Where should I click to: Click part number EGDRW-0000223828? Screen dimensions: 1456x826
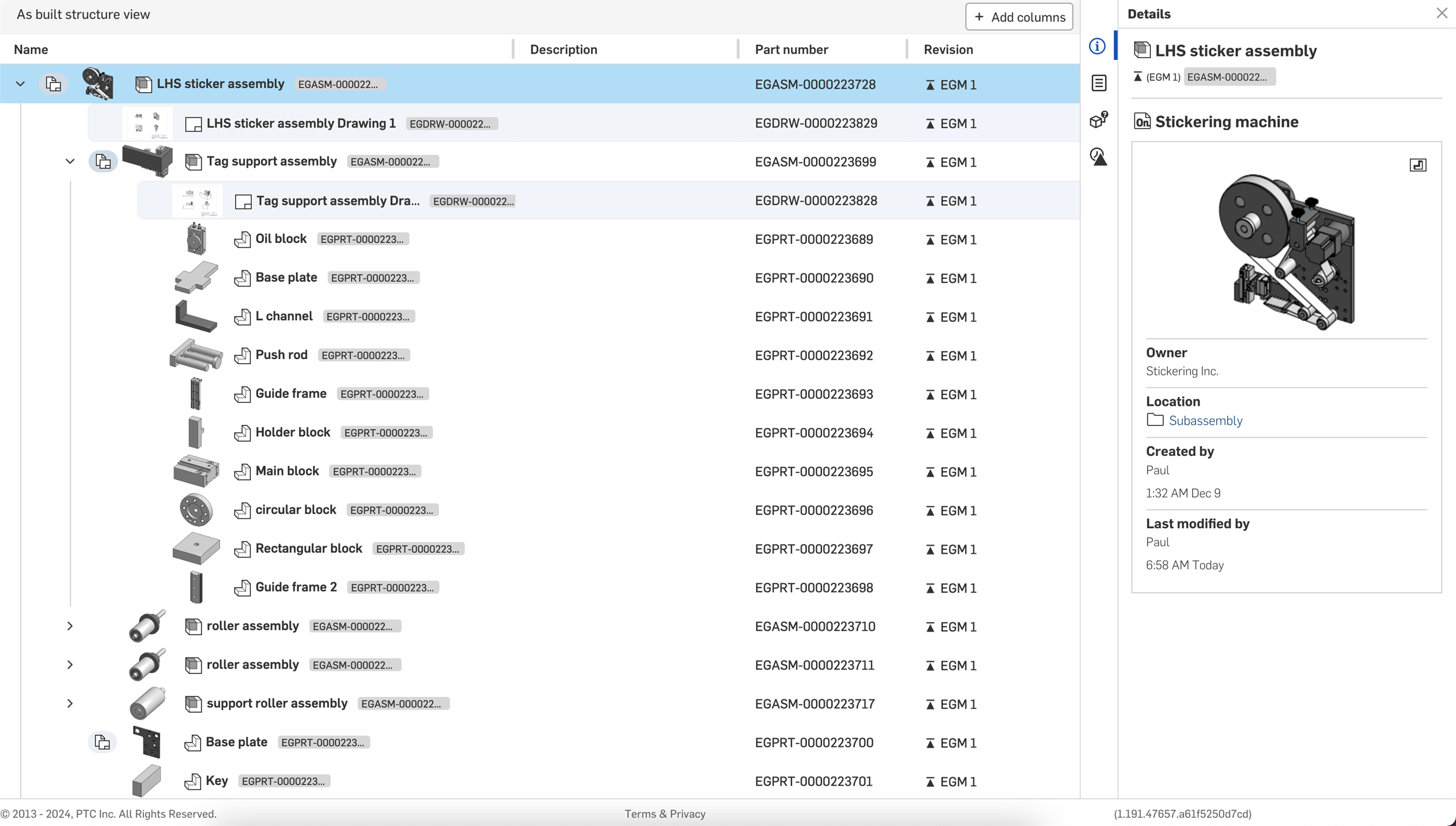816,201
